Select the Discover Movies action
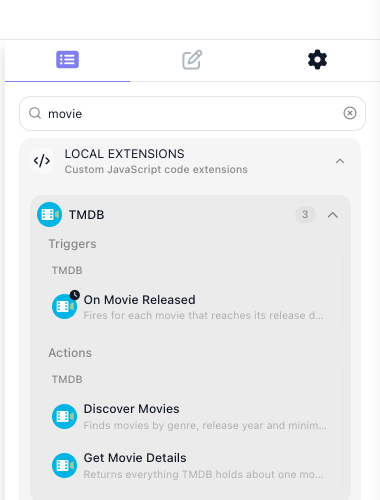This screenshot has height=500, width=380. click(190, 416)
